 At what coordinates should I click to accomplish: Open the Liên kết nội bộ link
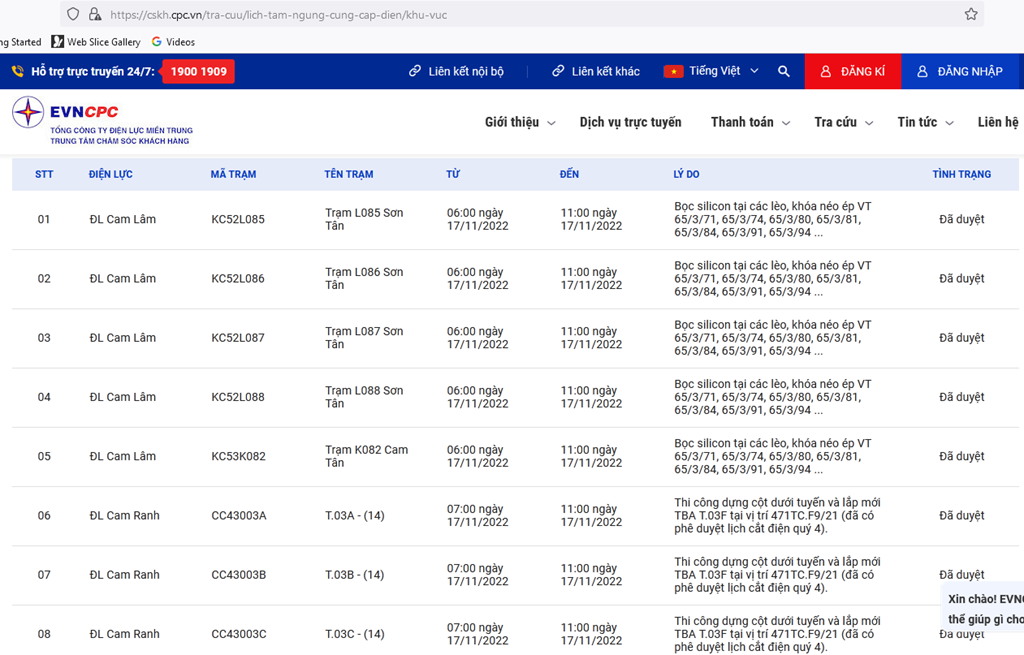coord(456,72)
